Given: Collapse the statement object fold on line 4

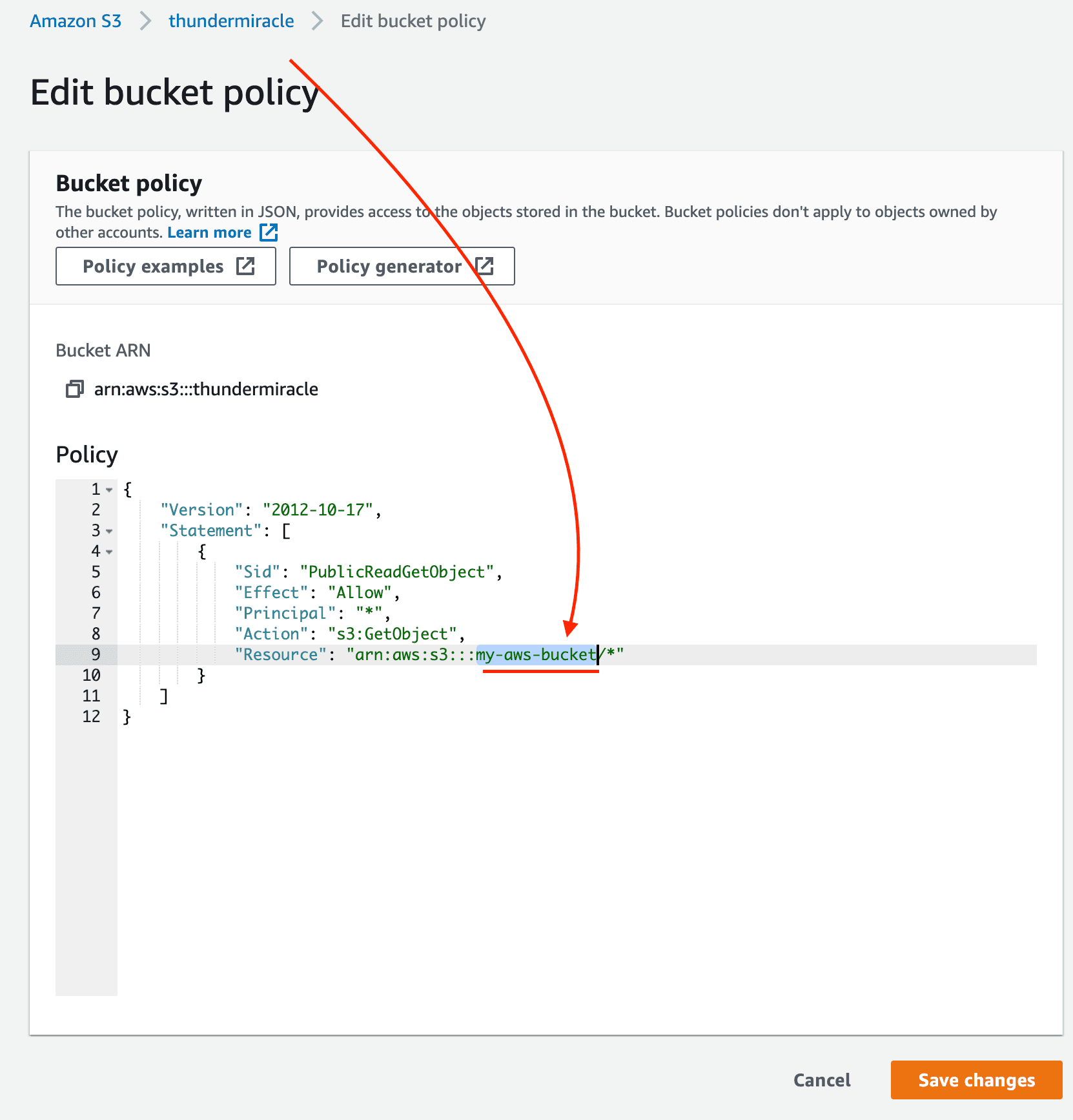Looking at the screenshot, I should [108, 552].
